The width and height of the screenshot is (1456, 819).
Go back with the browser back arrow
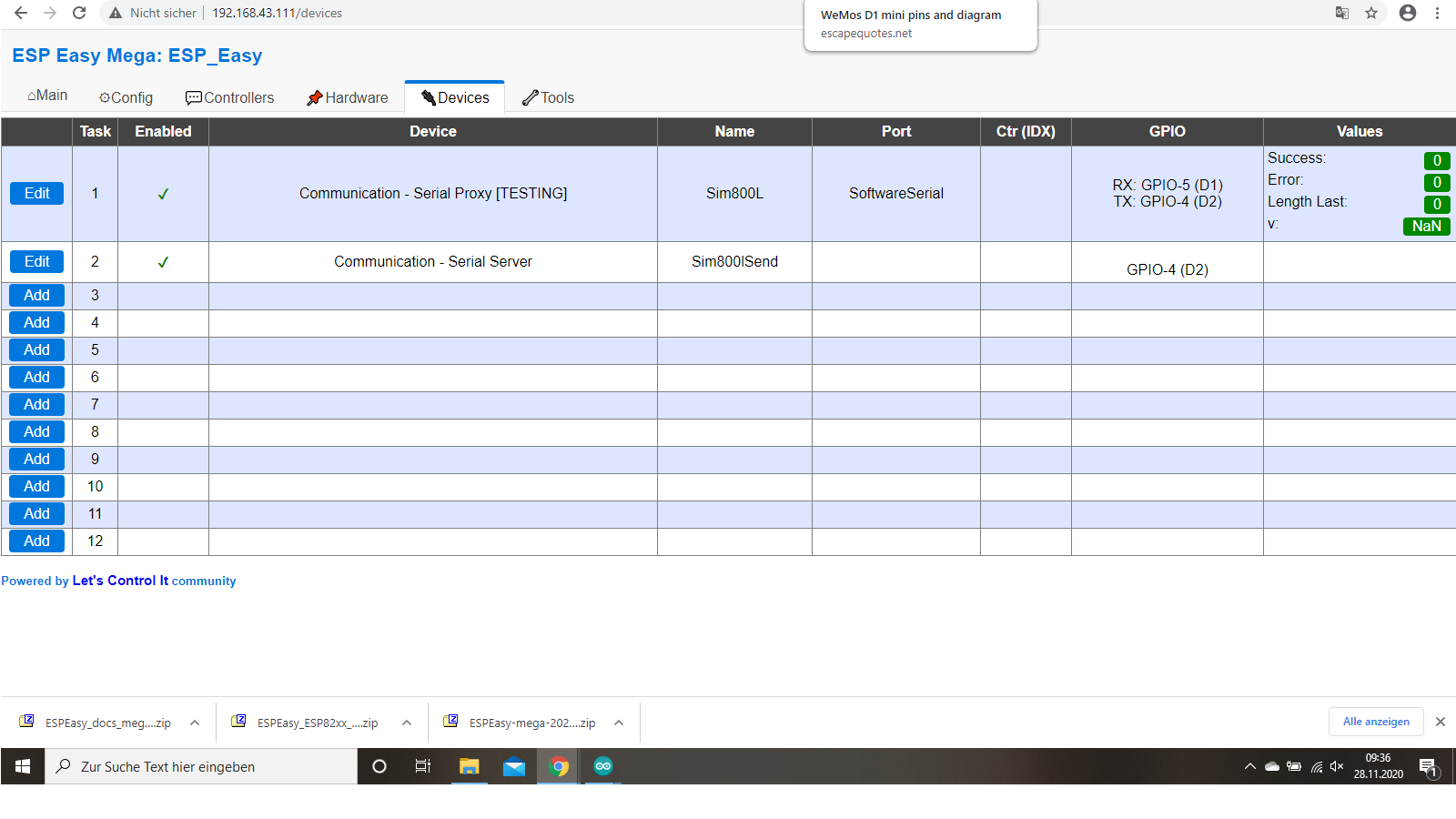[x=21, y=13]
